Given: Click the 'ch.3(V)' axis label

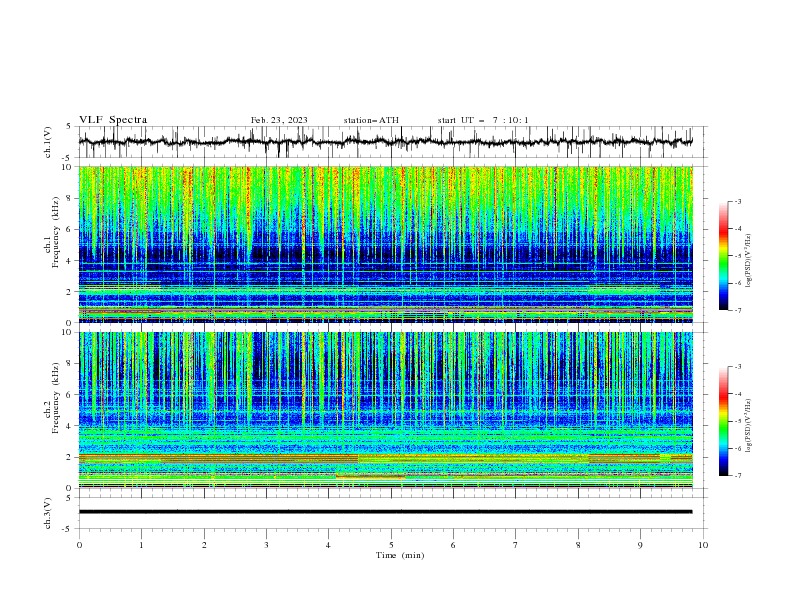Looking at the screenshot, I should pyautogui.click(x=48, y=513).
